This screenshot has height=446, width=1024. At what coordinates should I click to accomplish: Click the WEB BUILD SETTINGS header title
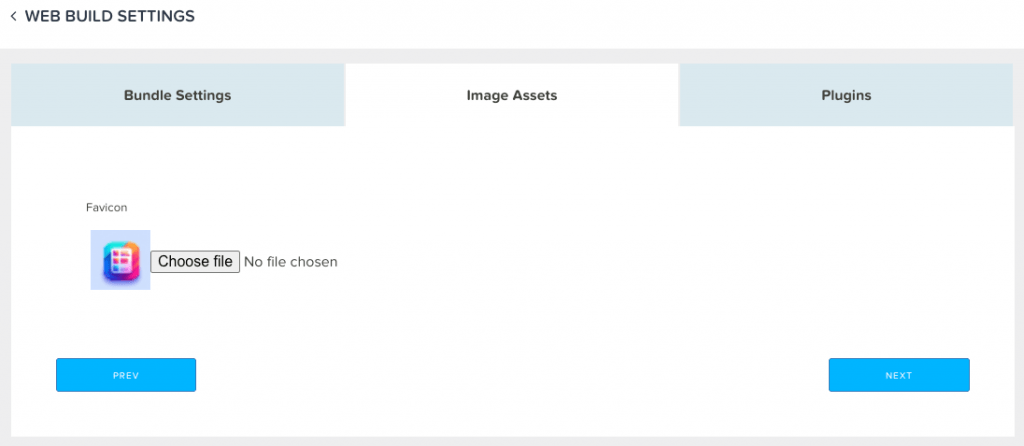tap(110, 16)
